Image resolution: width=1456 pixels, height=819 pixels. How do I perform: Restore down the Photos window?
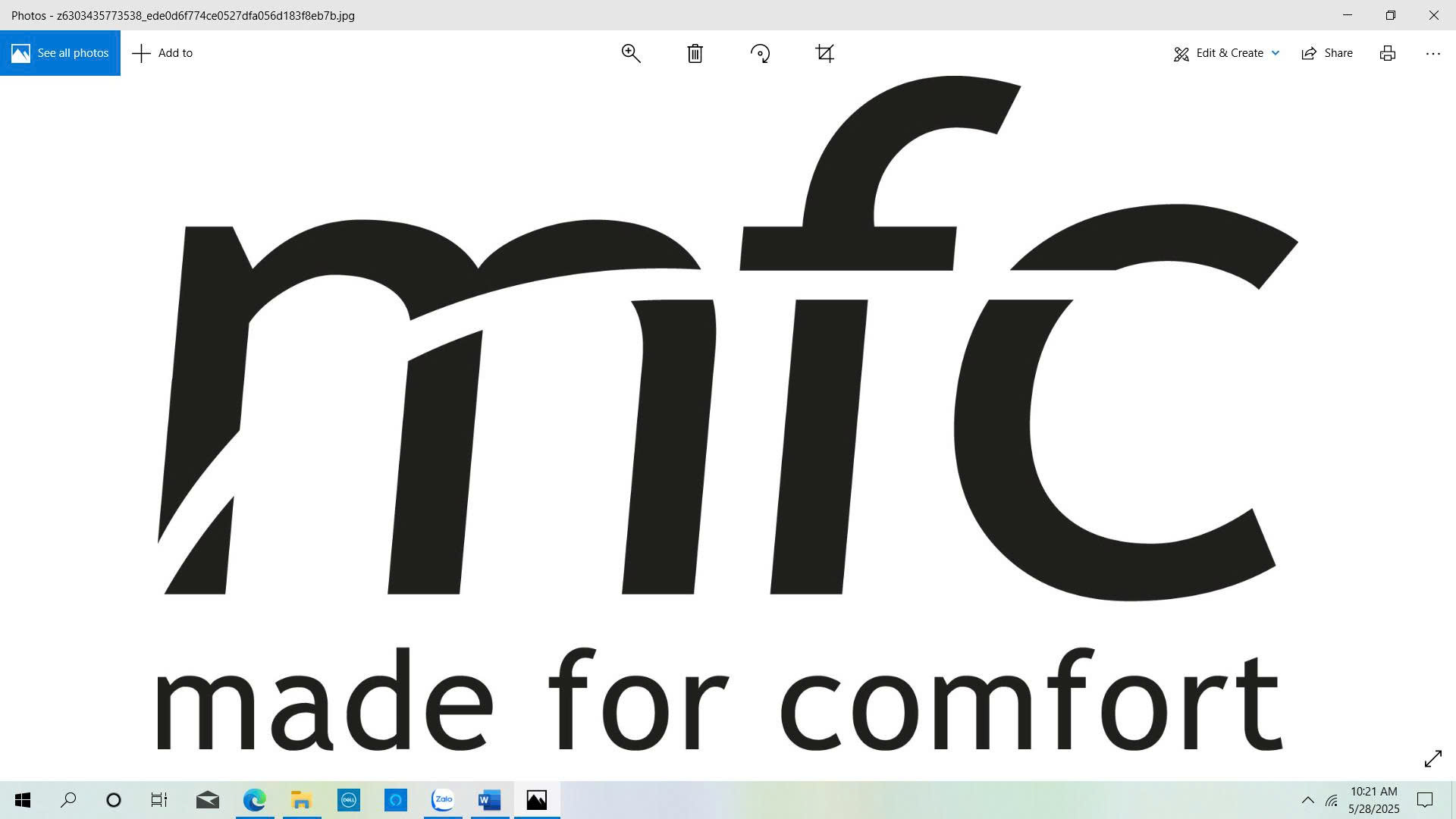pyautogui.click(x=1391, y=15)
